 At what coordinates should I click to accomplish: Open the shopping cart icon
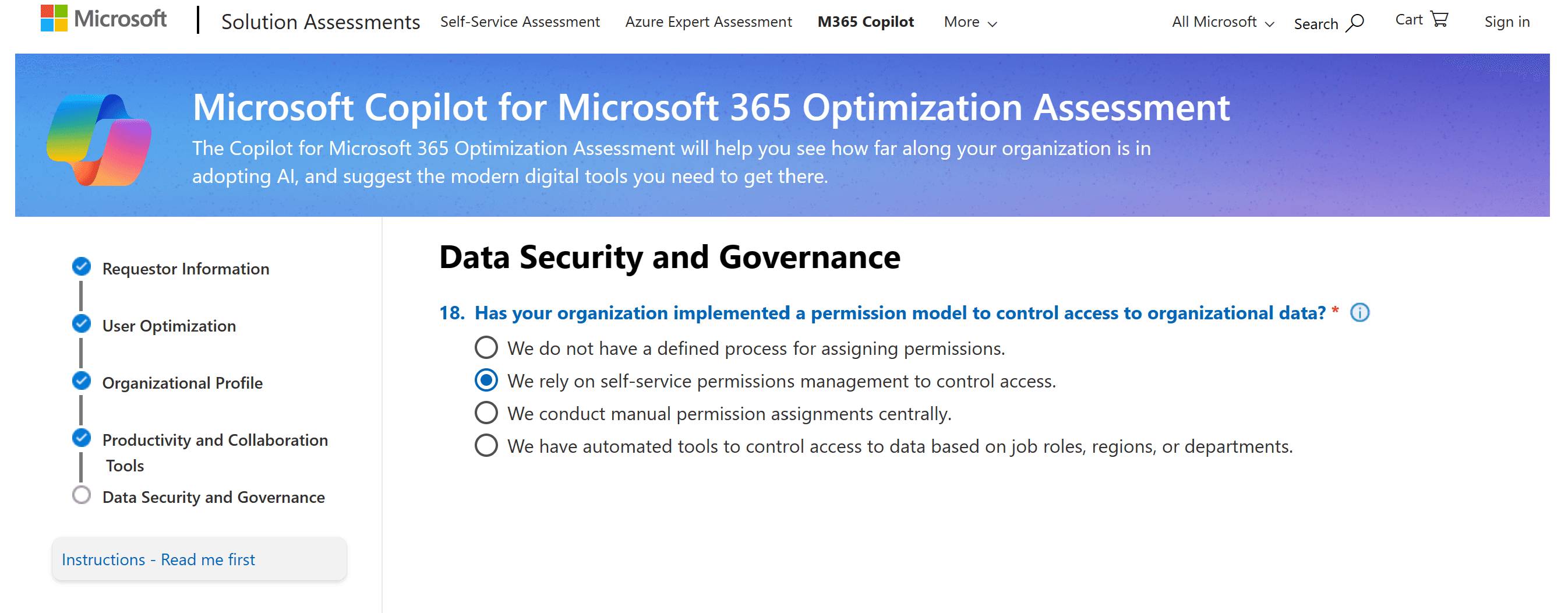click(x=1439, y=19)
